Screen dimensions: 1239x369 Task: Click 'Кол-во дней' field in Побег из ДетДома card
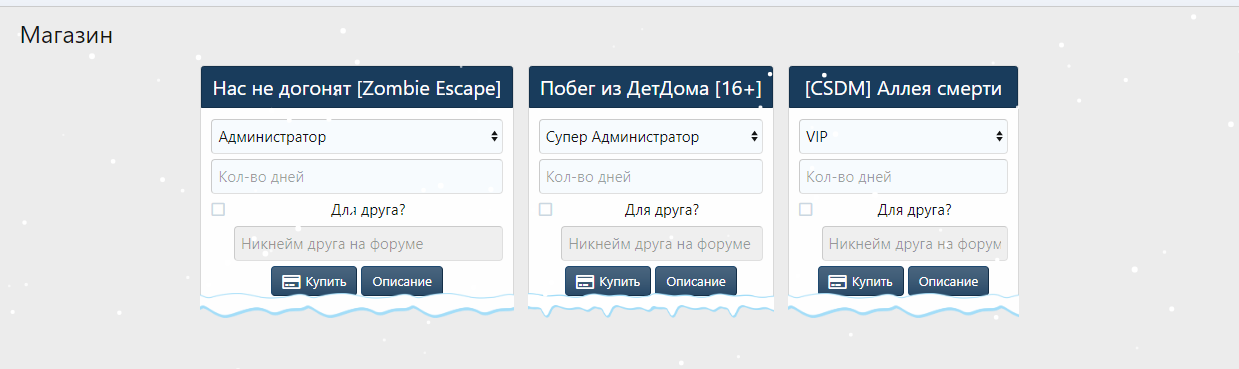(x=651, y=177)
